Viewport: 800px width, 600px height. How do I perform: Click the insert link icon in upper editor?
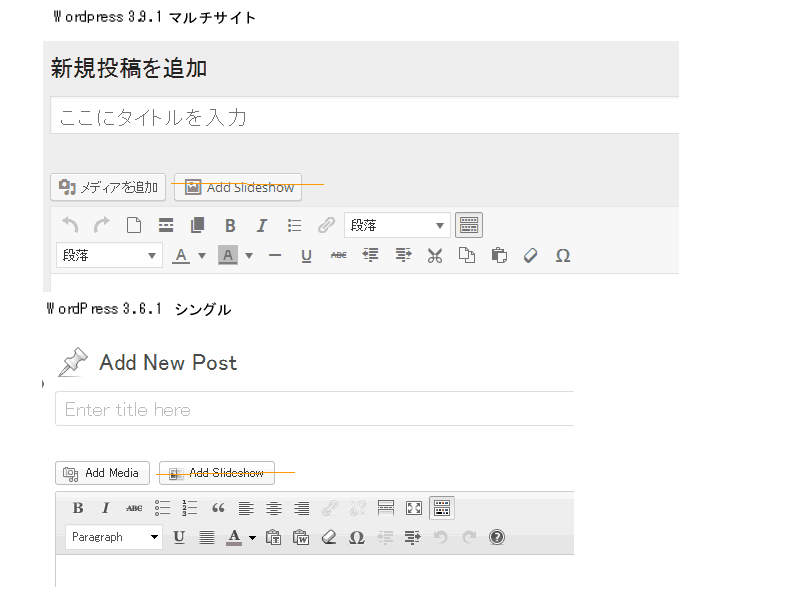(x=327, y=225)
